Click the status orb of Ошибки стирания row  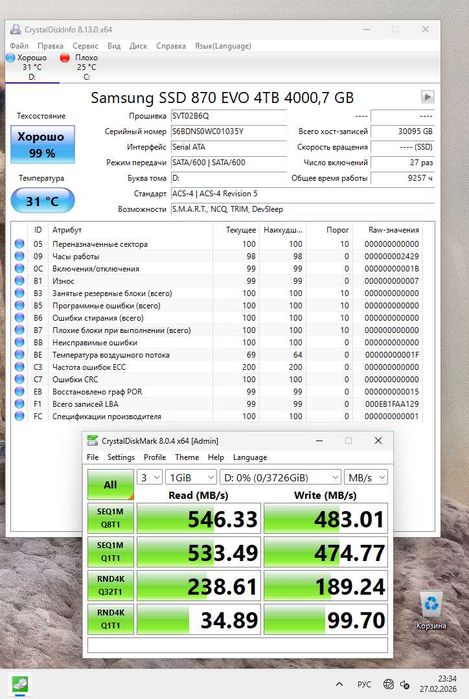(19, 318)
